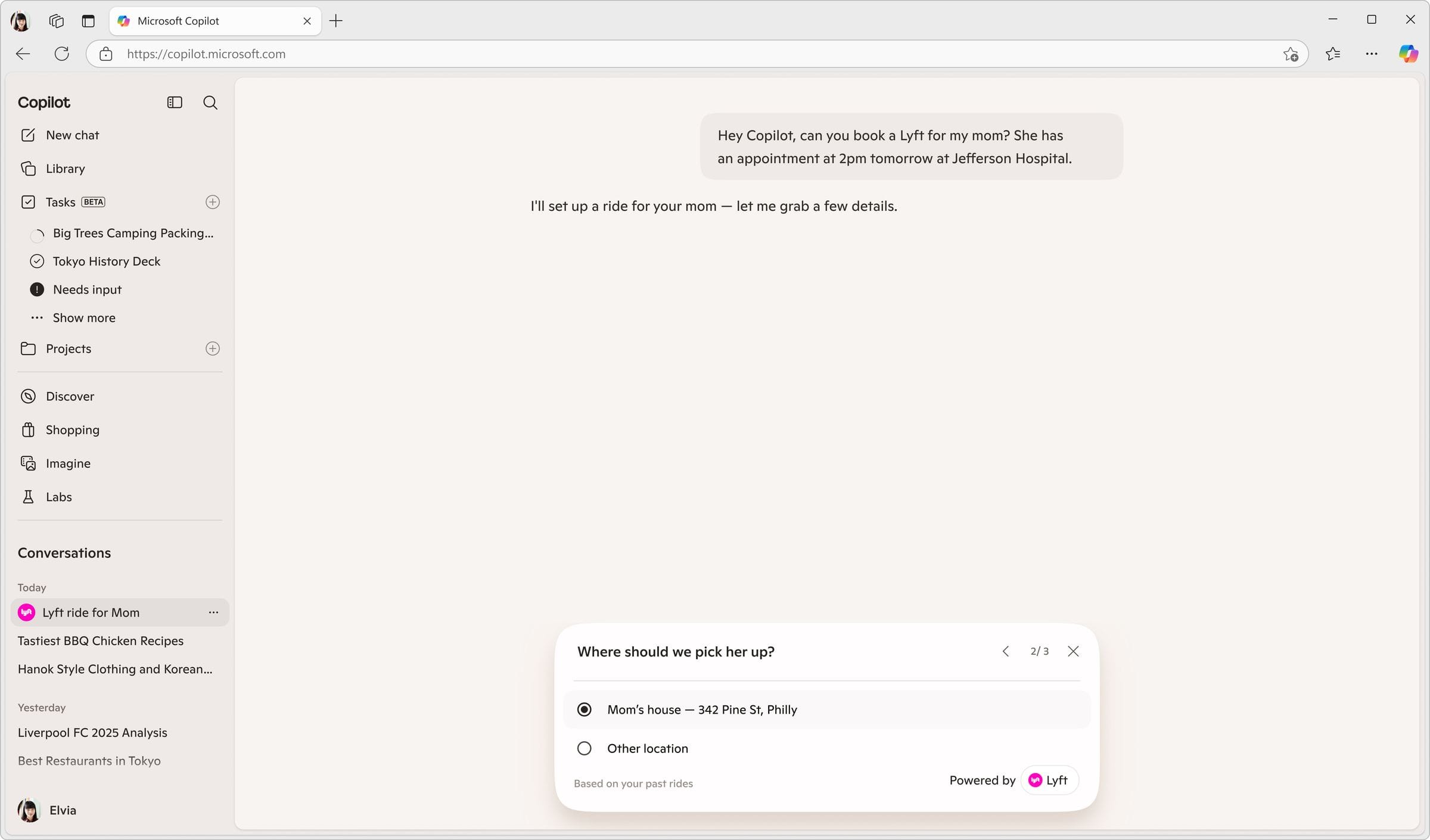Open the tab actions menu icon
This screenshot has width=1430, height=840.
(x=88, y=21)
